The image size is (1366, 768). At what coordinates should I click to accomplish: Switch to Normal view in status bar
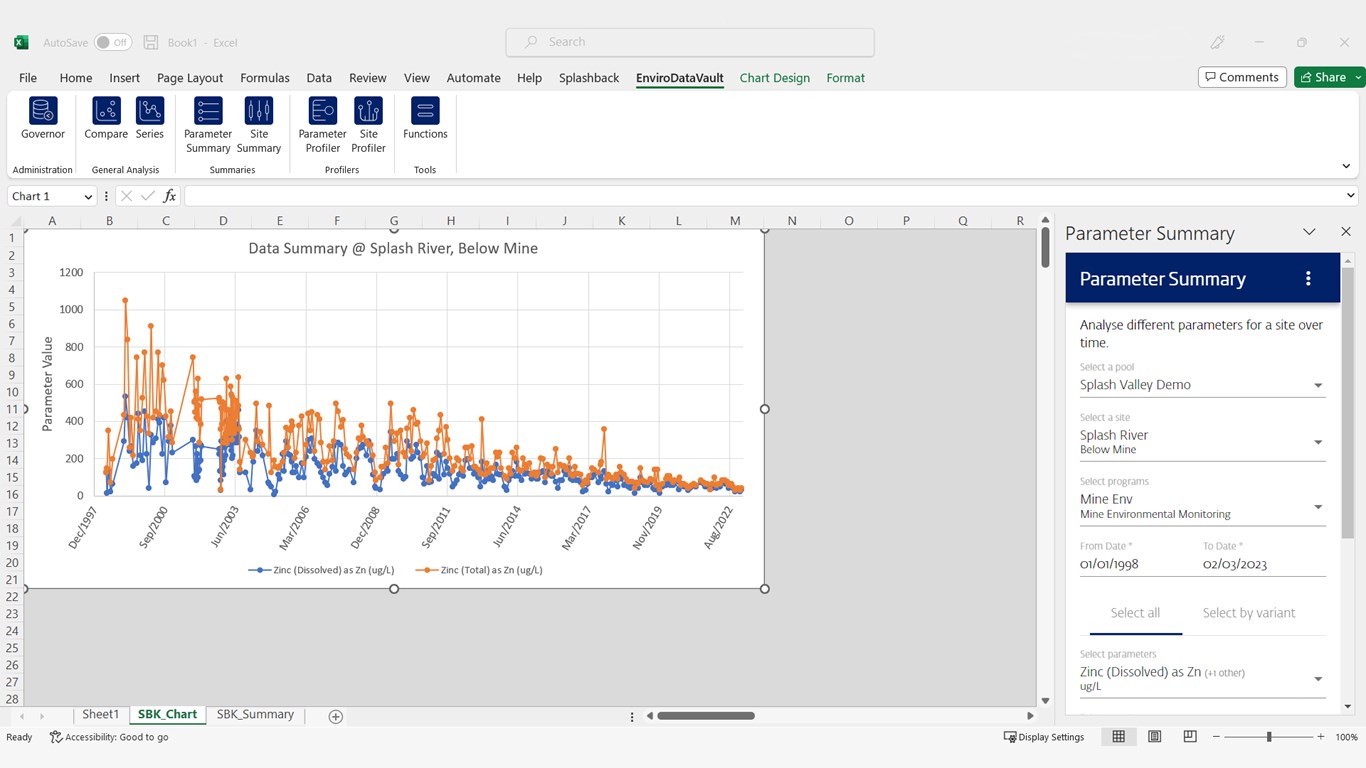[x=1118, y=737]
